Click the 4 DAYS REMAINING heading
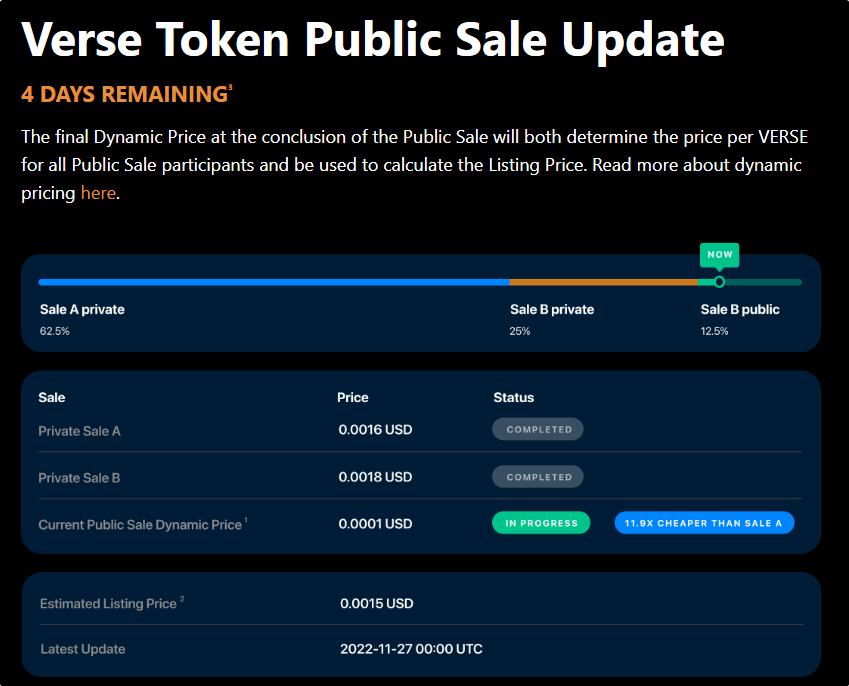Image resolution: width=849 pixels, height=686 pixels. pos(124,94)
